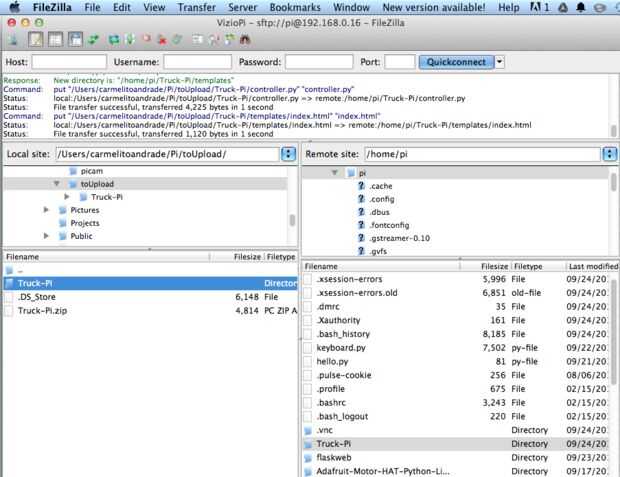The width and height of the screenshot is (620, 477).
Task: Expand the Pictures folder in the local tree
Action: tap(46, 210)
